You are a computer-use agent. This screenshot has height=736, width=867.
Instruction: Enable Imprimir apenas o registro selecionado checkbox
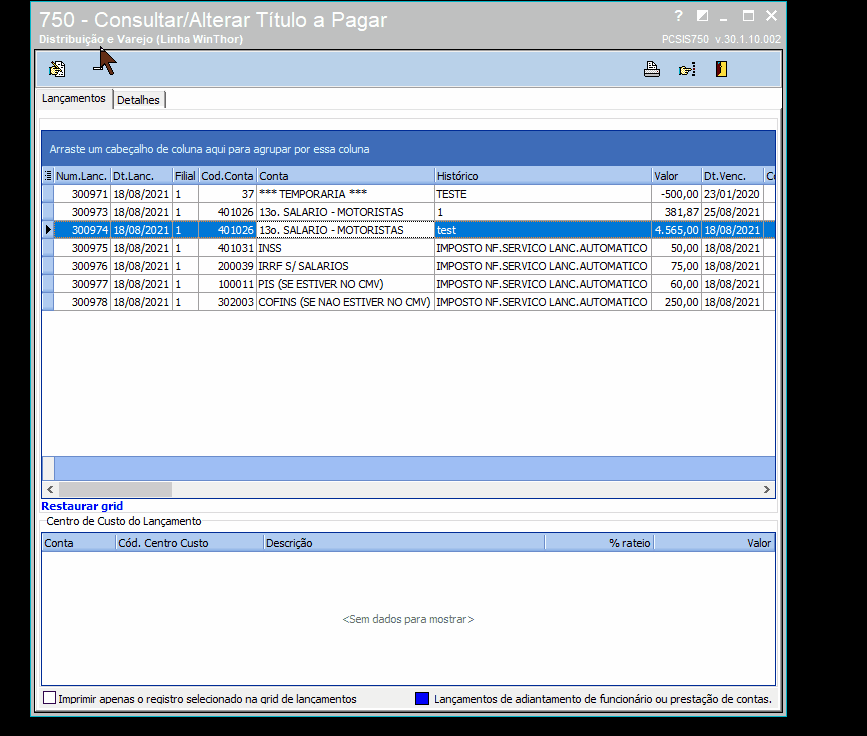click(49, 698)
